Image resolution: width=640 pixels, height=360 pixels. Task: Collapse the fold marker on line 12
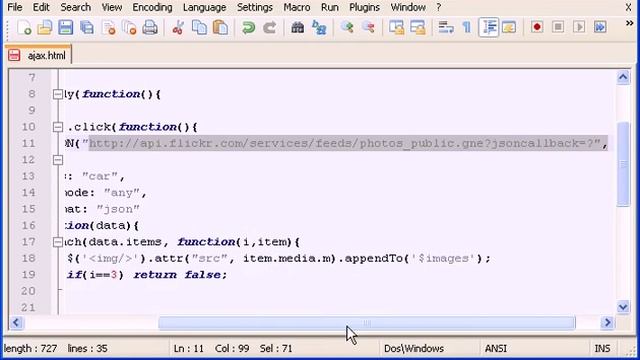[58, 160]
